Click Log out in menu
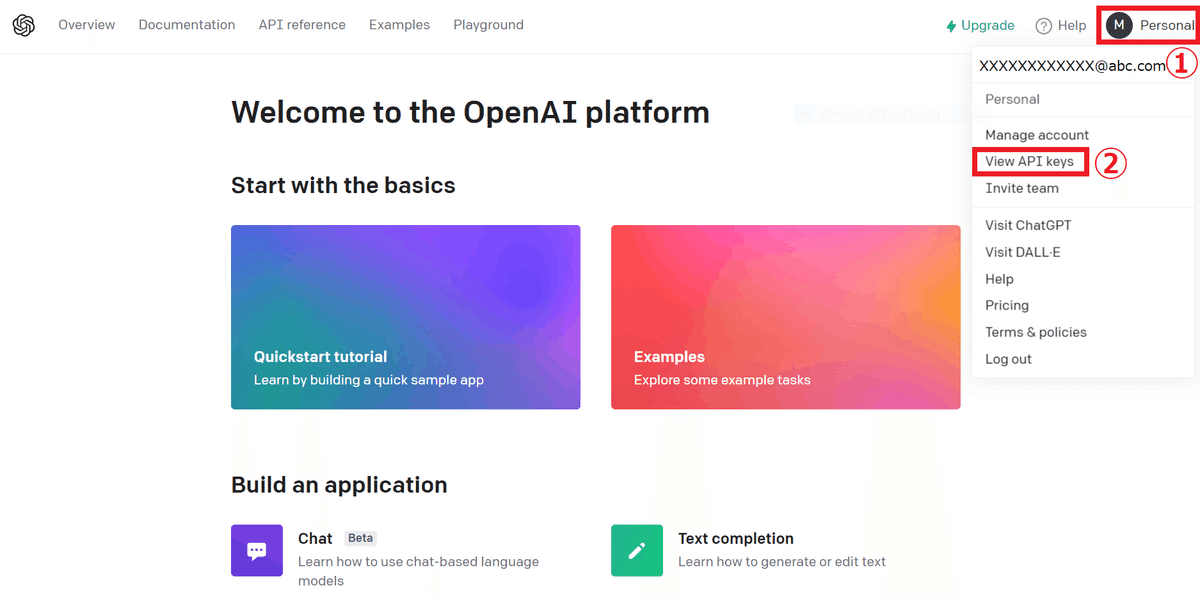The image size is (1200, 598). [x=1008, y=359]
